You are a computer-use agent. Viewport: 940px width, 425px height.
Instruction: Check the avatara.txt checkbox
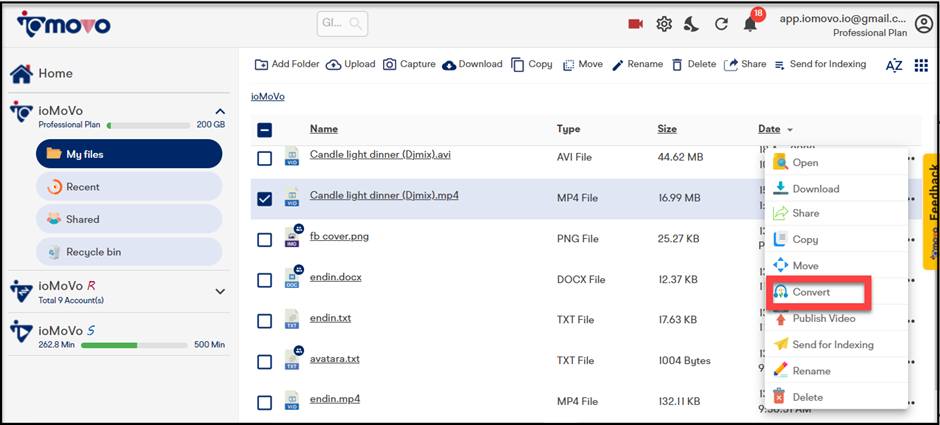click(264, 361)
